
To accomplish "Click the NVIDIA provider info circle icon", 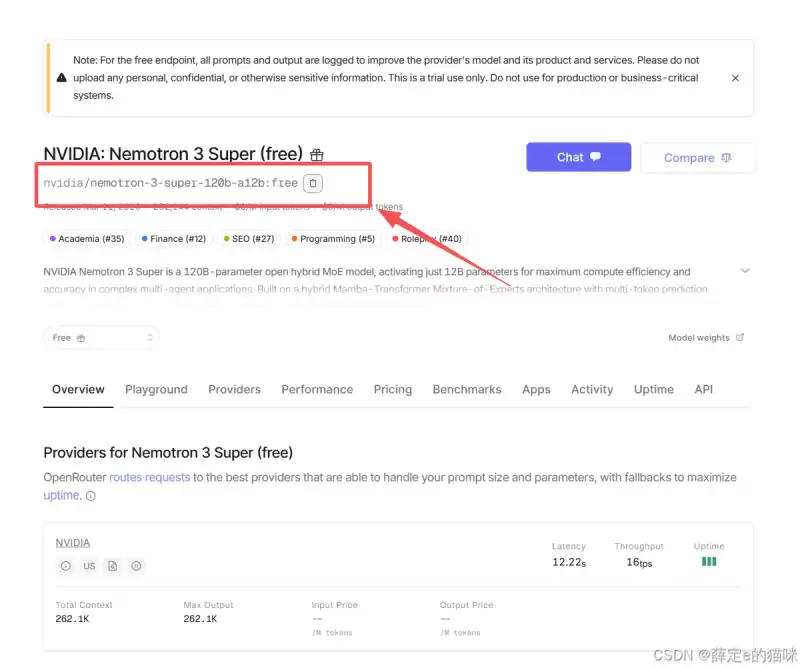I will click(66, 566).
